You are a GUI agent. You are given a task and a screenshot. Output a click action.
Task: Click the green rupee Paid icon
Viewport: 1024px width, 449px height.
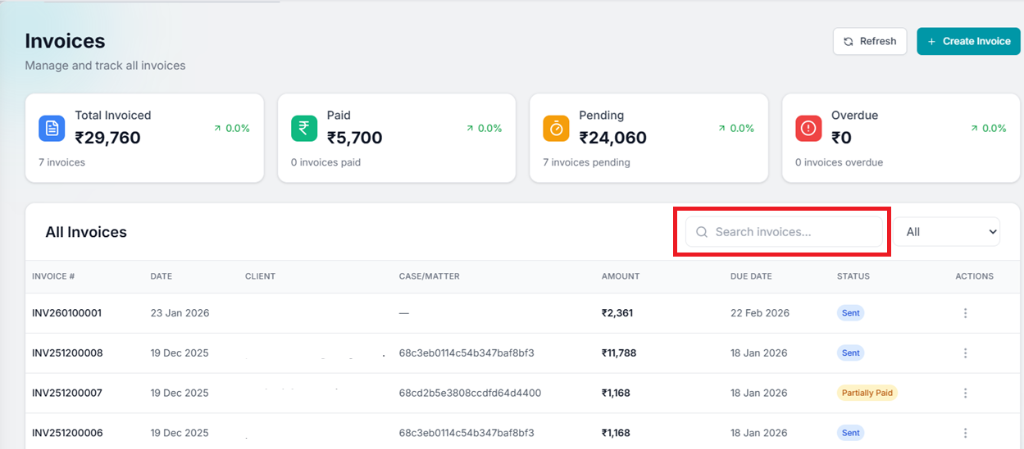pos(304,128)
